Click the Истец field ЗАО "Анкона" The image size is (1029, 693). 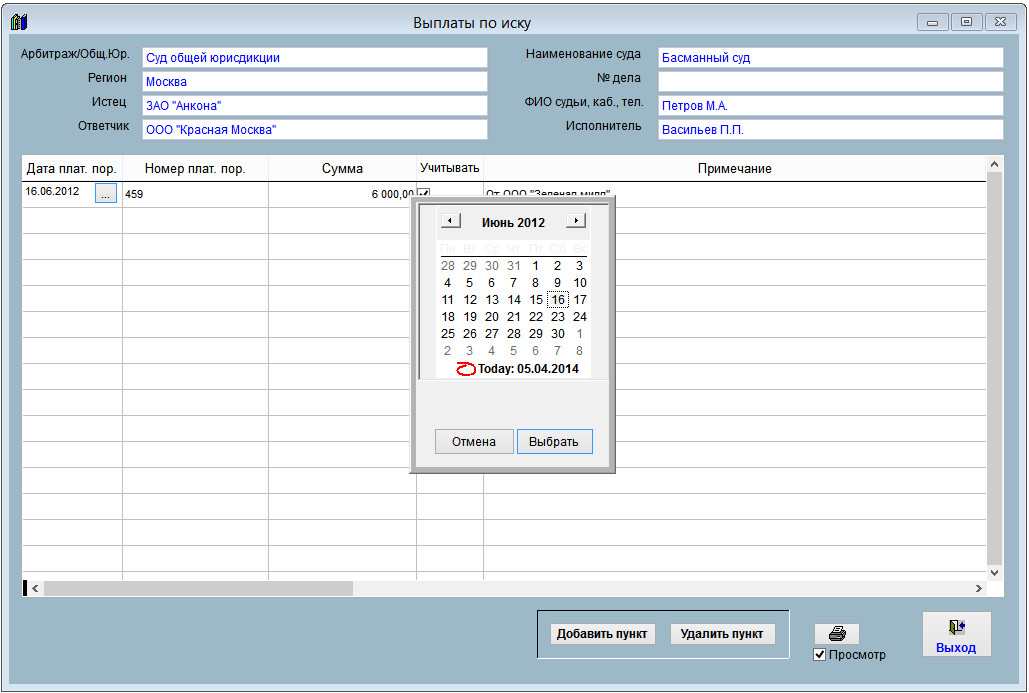[x=315, y=106]
